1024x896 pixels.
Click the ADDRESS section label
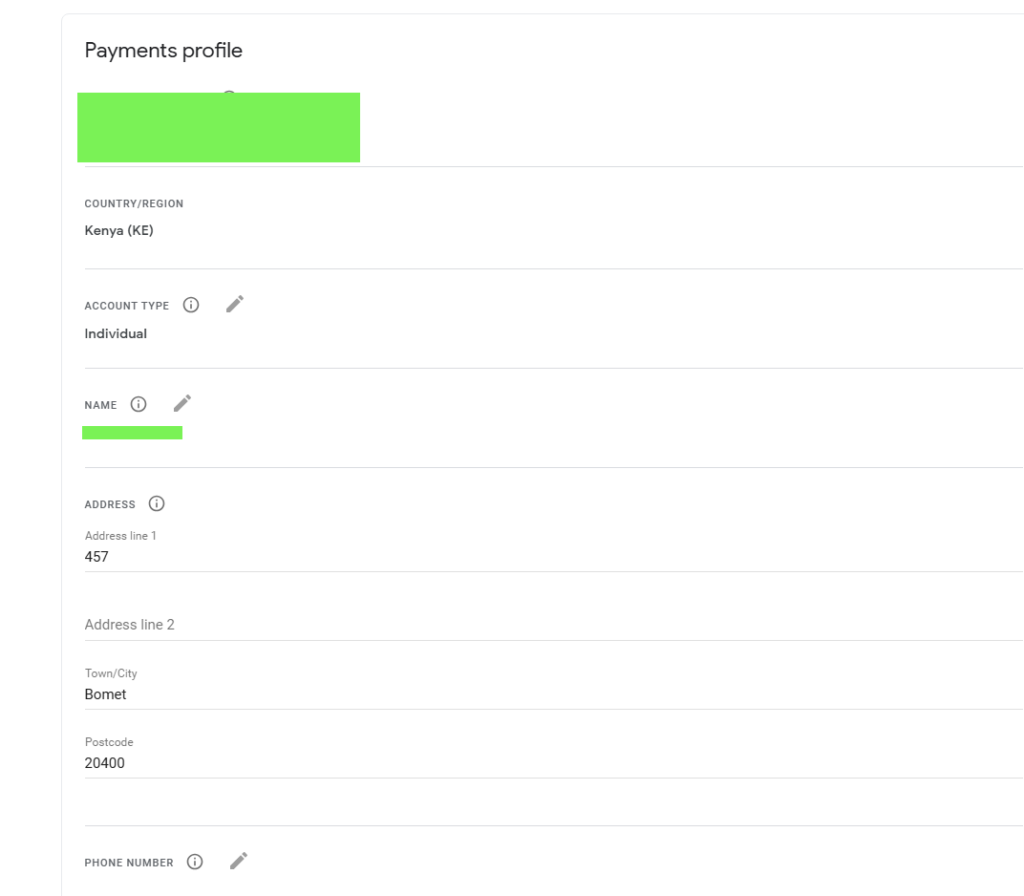click(110, 504)
